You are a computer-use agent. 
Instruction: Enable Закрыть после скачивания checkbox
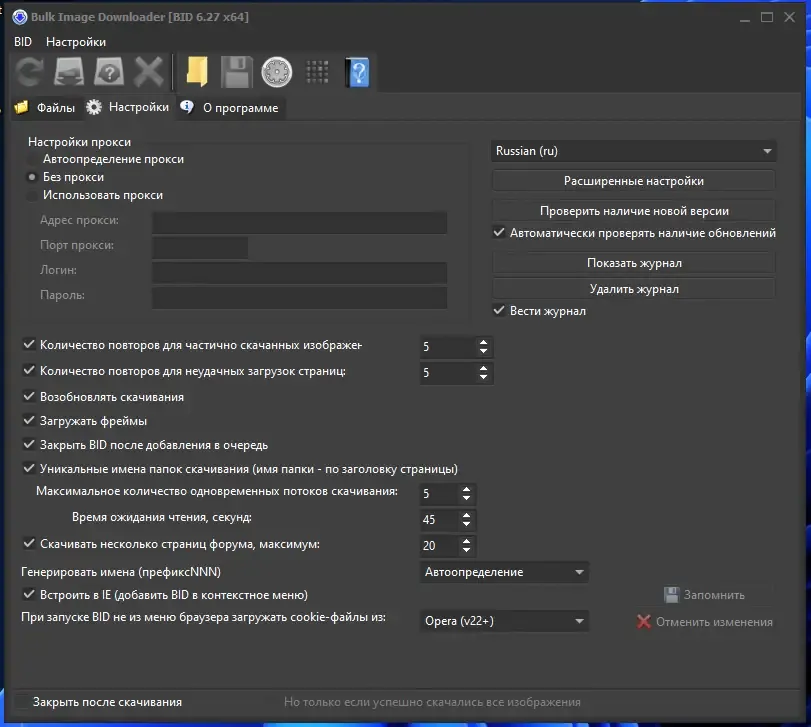(22, 702)
